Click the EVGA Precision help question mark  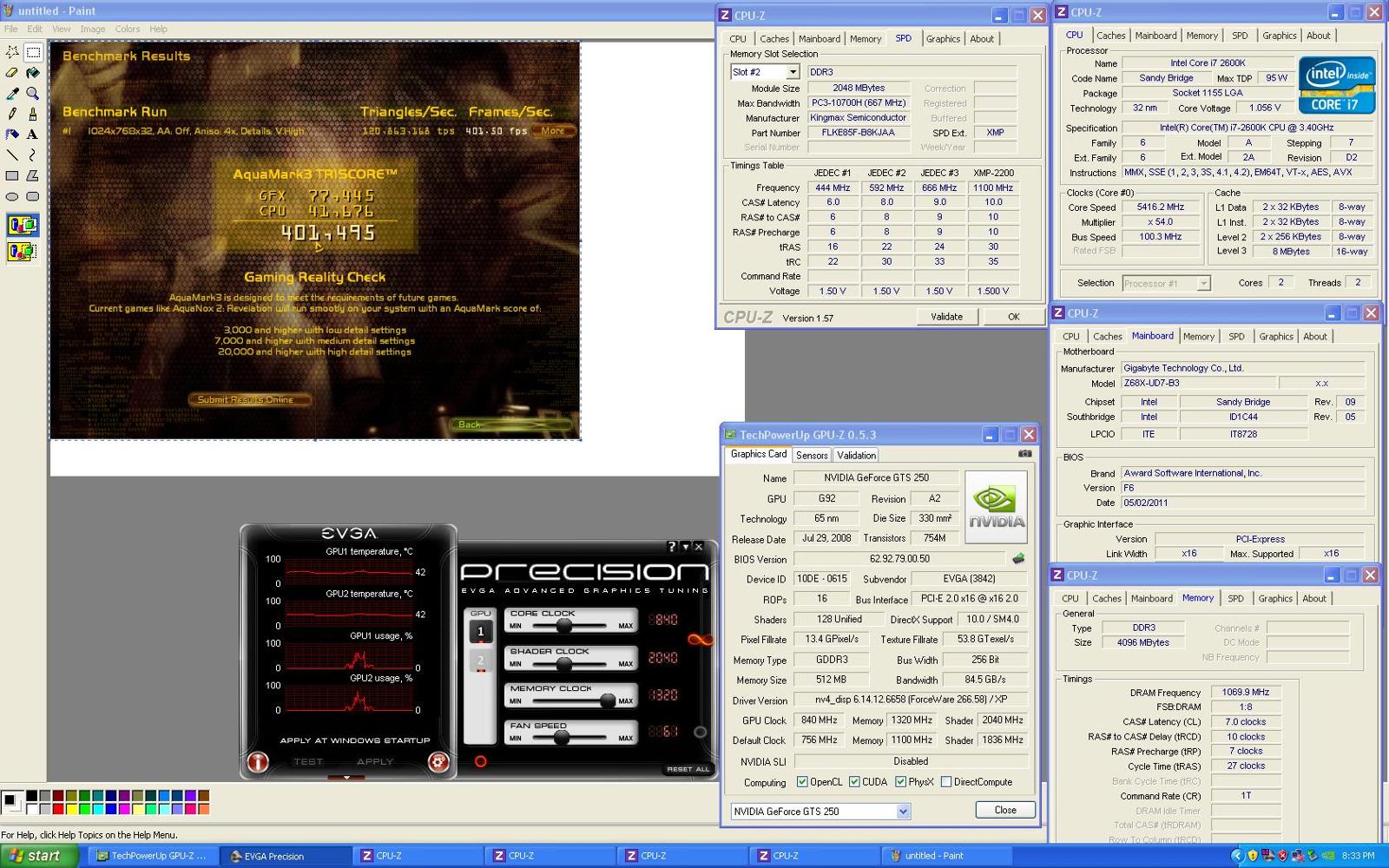point(671,547)
